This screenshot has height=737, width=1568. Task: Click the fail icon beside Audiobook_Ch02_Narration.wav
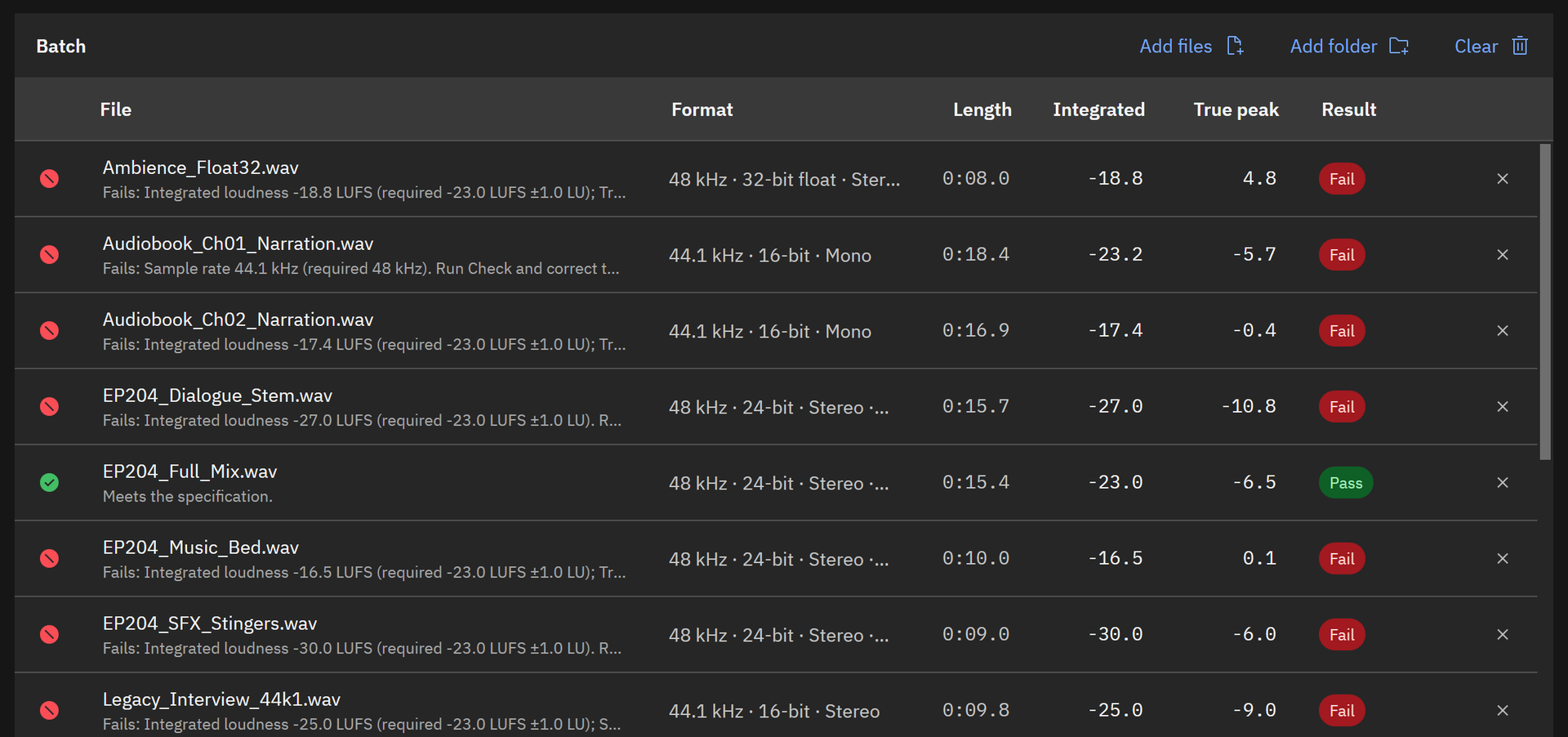pos(49,331)
